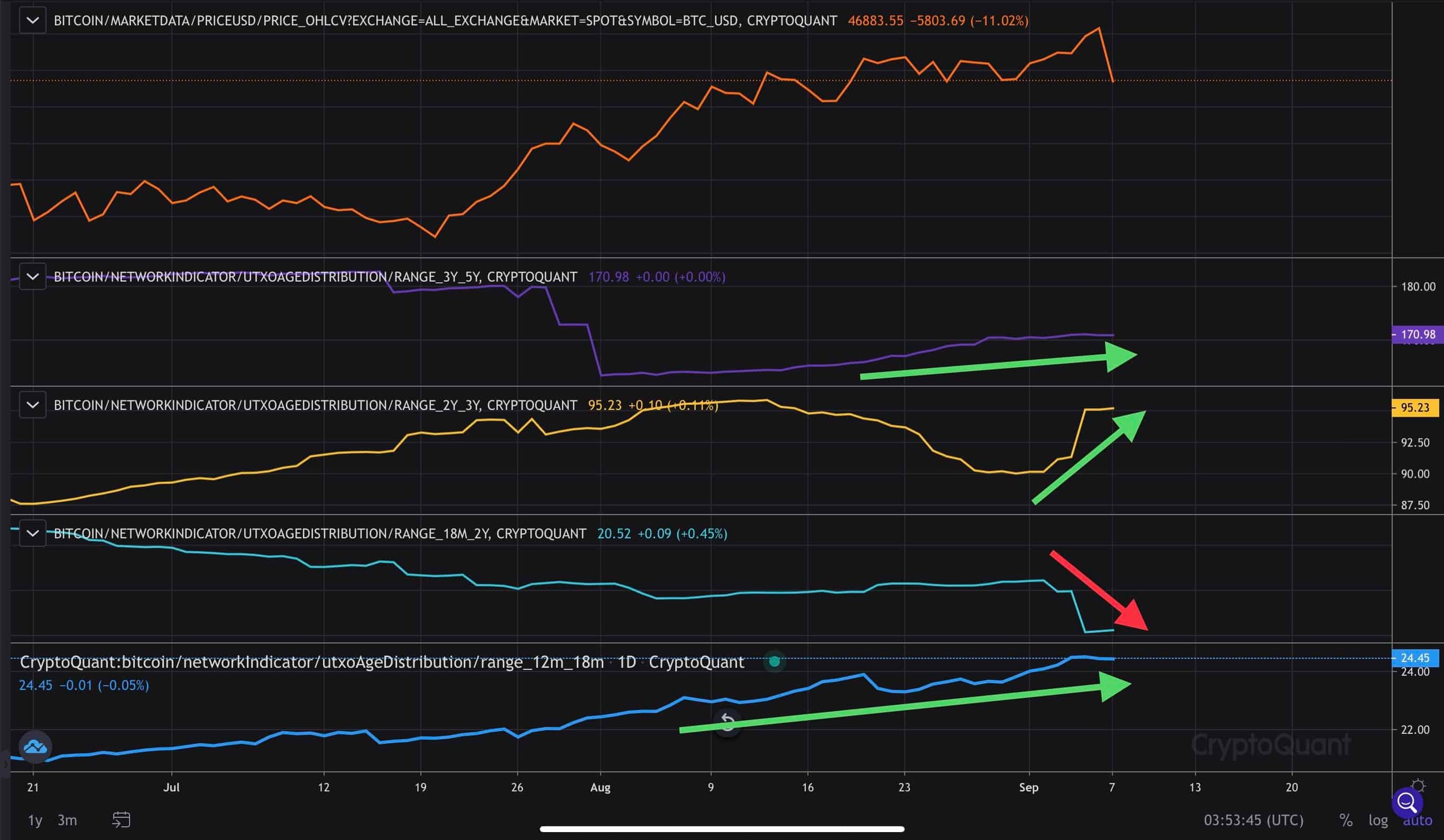Click the 92.50 axis label

[x=1415, y=443]
